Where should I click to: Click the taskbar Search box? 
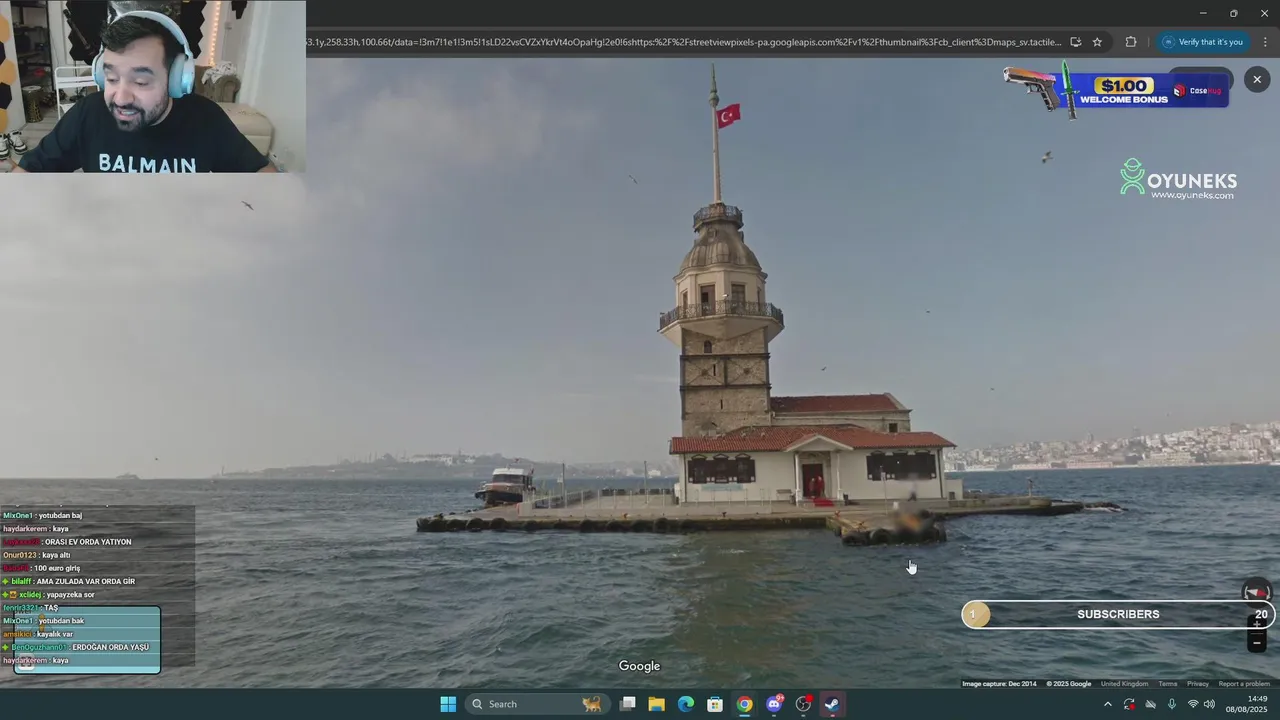point(538,704)
